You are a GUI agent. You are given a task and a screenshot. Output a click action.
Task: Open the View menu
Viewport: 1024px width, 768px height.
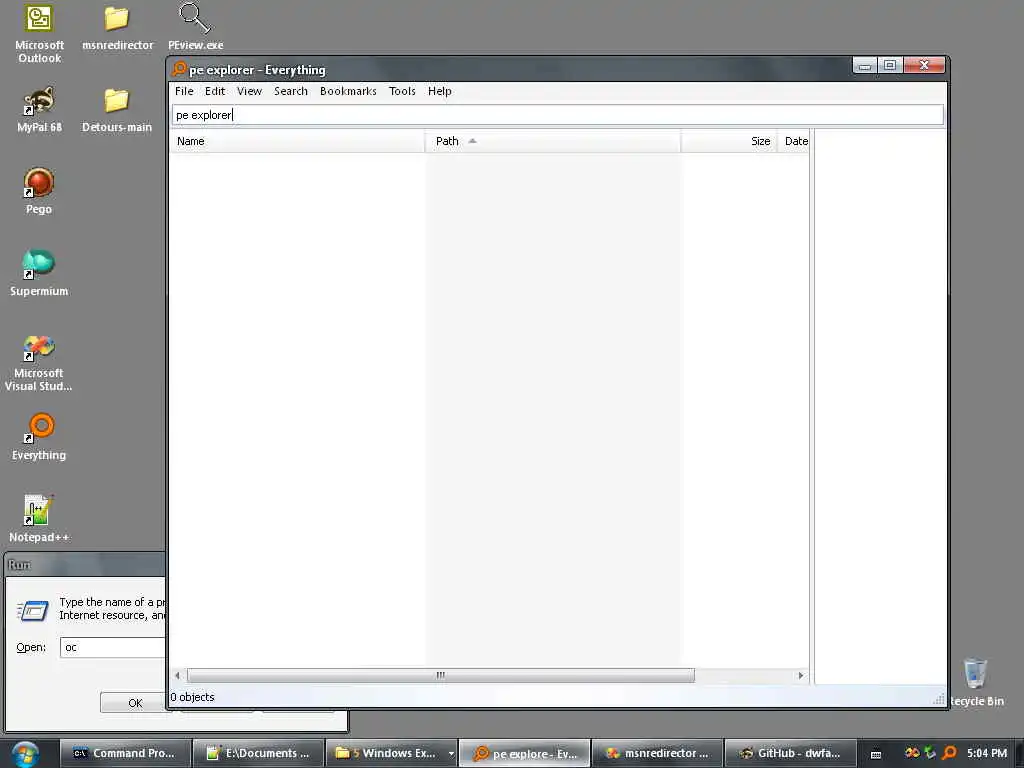click(x=249, y=91)
